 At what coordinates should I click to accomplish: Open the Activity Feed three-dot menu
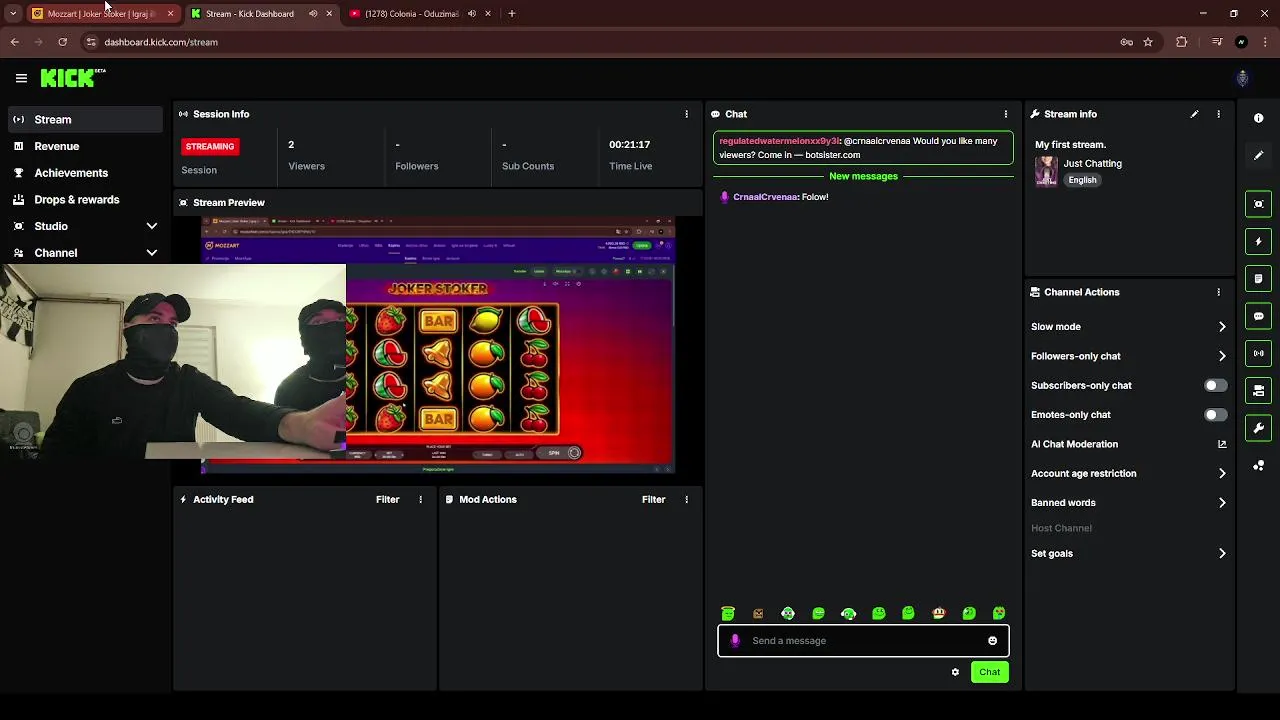coord(420,499)
